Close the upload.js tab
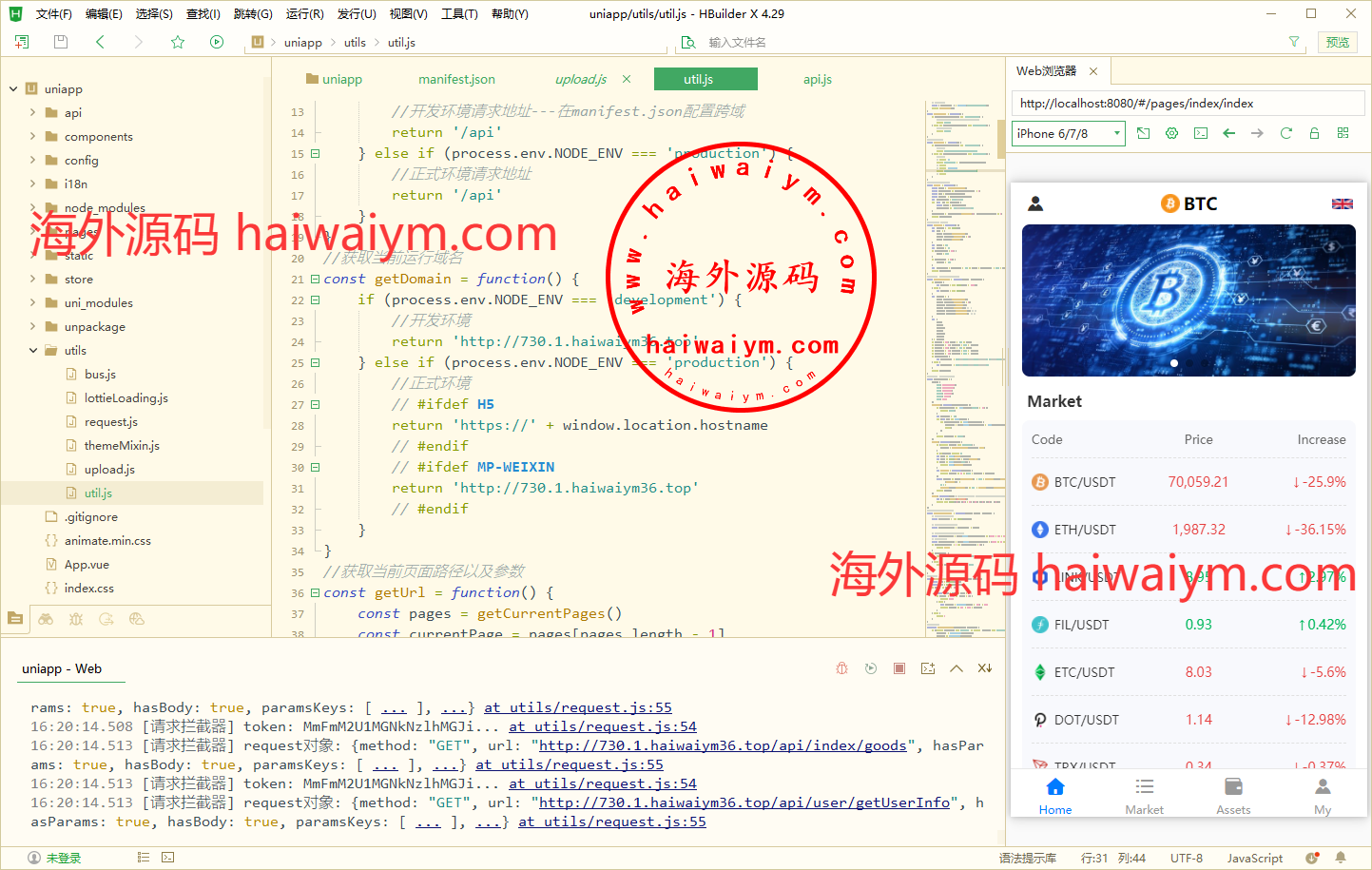The height and width of the screenshot is (870, 1372). [627, 79]
